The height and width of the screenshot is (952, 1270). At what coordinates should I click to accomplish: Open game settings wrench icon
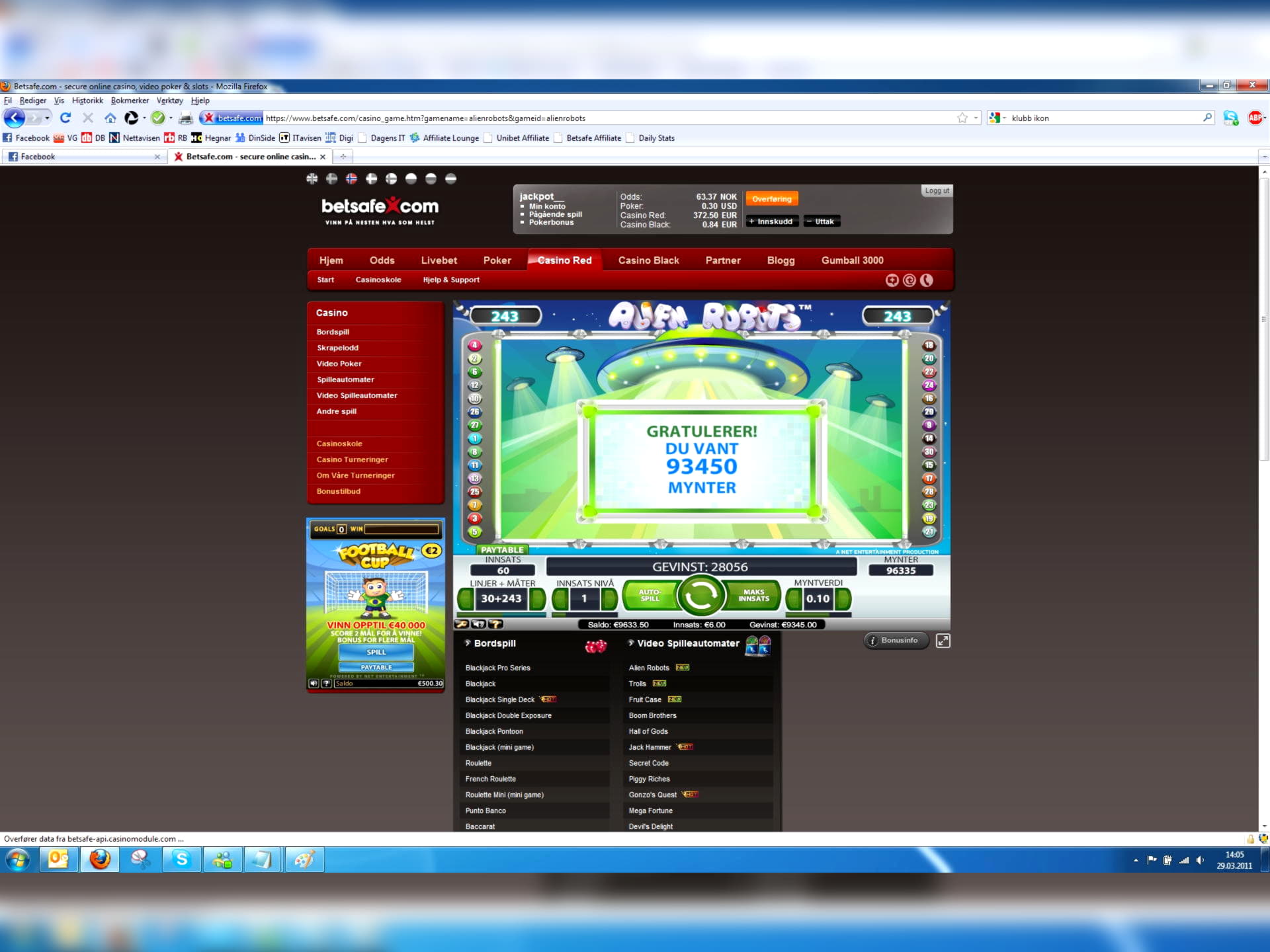tap(462, 624)
